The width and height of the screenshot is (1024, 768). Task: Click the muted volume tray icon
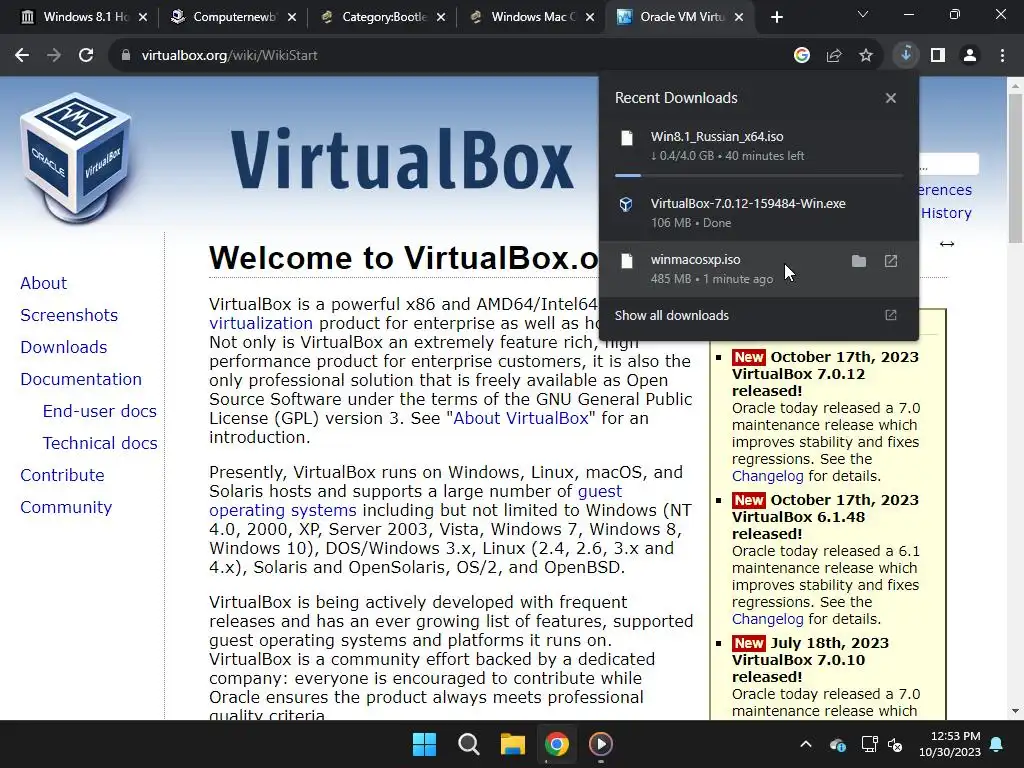point(895,744)
